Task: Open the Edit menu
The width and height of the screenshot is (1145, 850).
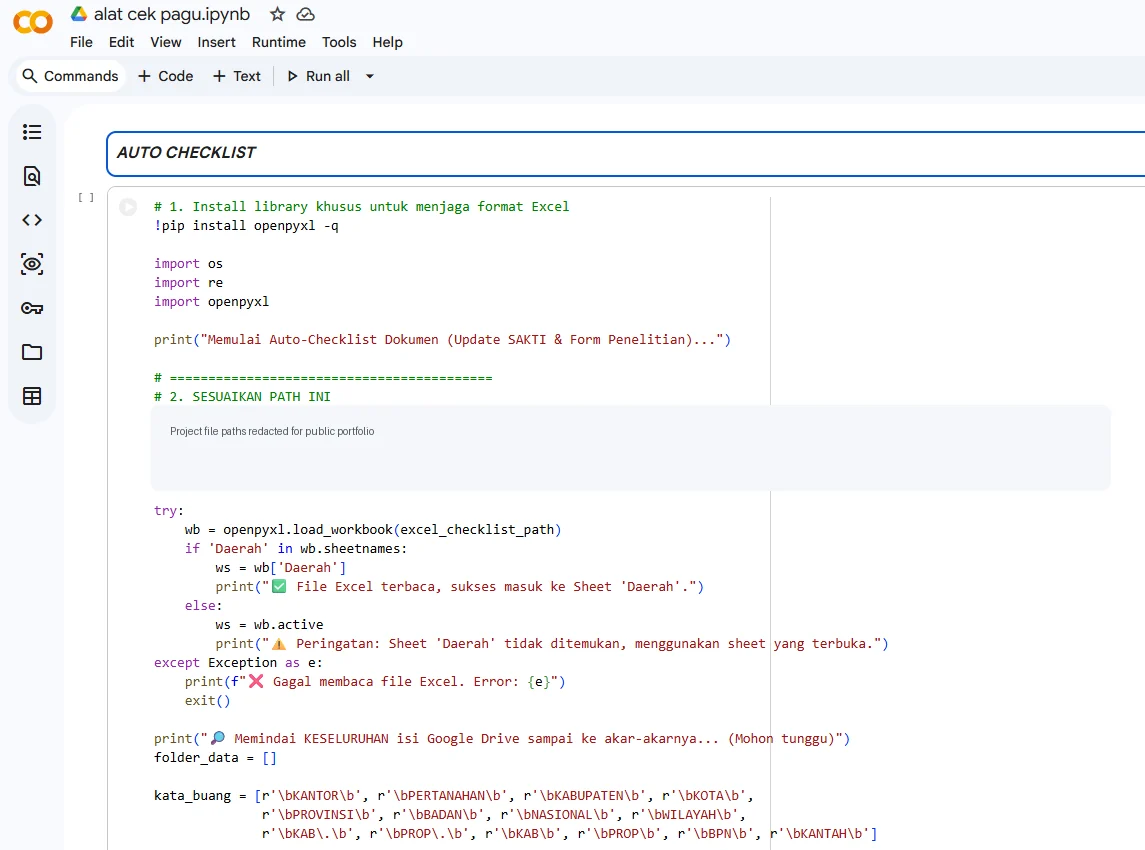Action: tap(121, 42)
